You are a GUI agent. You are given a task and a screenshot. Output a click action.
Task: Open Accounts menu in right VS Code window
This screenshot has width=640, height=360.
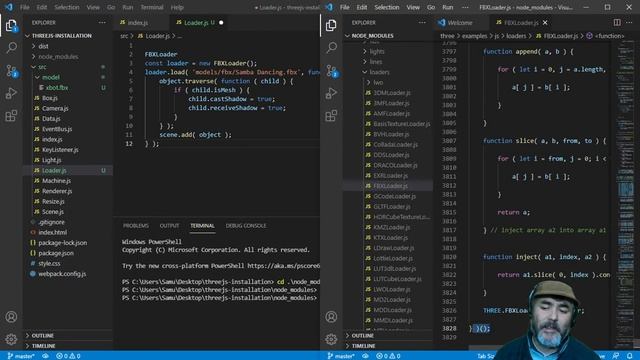pyautogui.click(x=331, y=317)
